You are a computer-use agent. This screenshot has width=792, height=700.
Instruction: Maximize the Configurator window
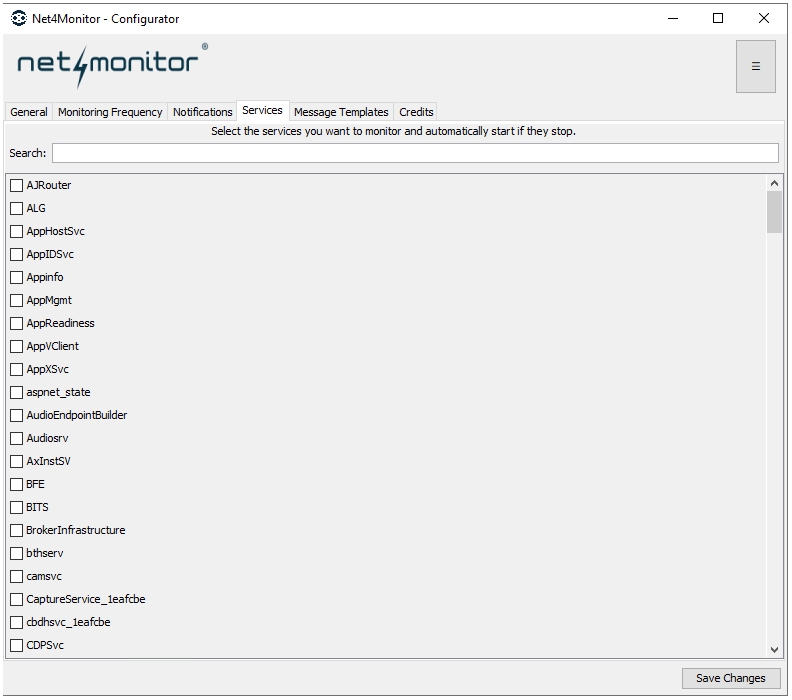point(718,19)
